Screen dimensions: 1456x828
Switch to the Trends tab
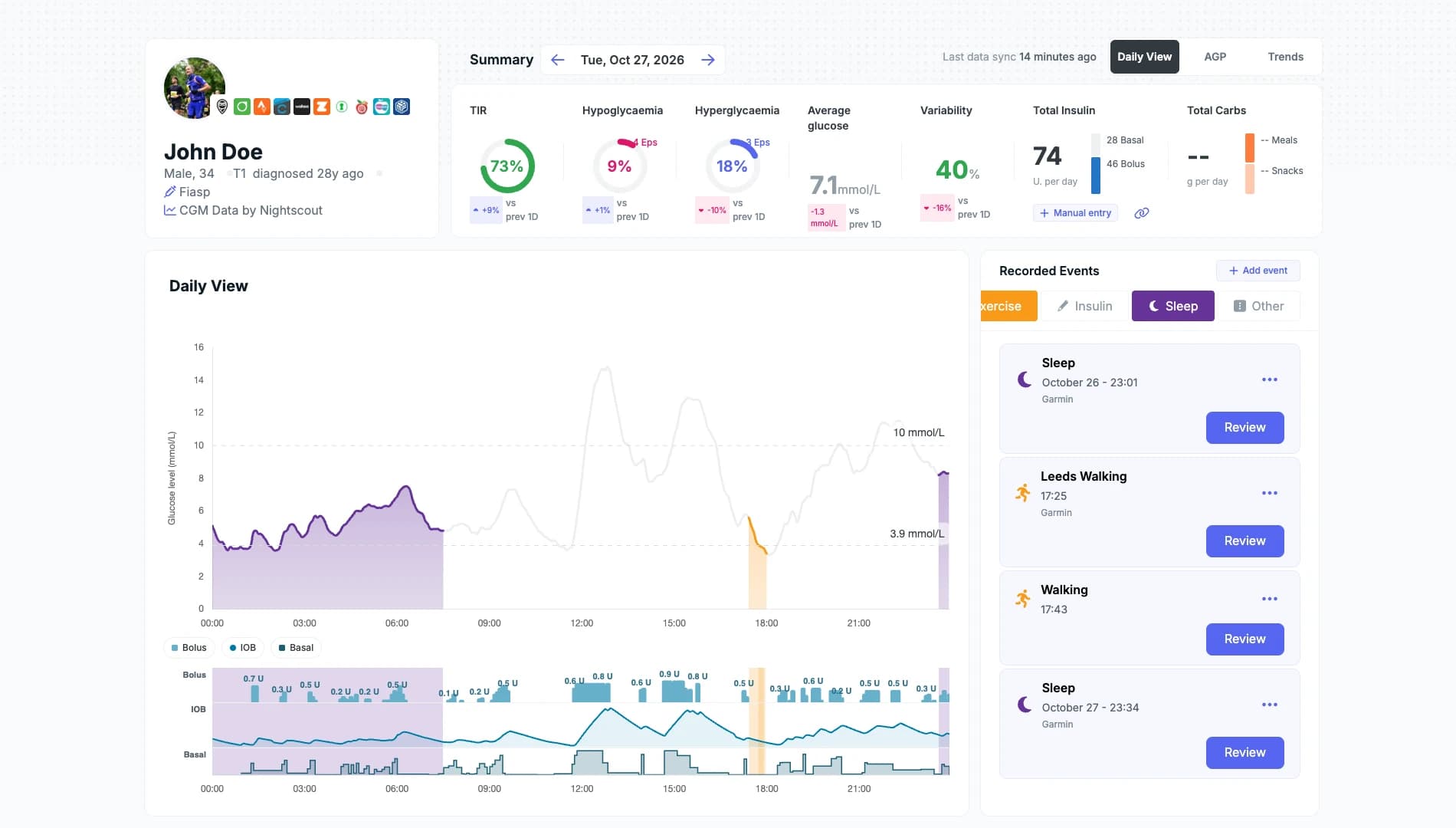pos(1285,57)
